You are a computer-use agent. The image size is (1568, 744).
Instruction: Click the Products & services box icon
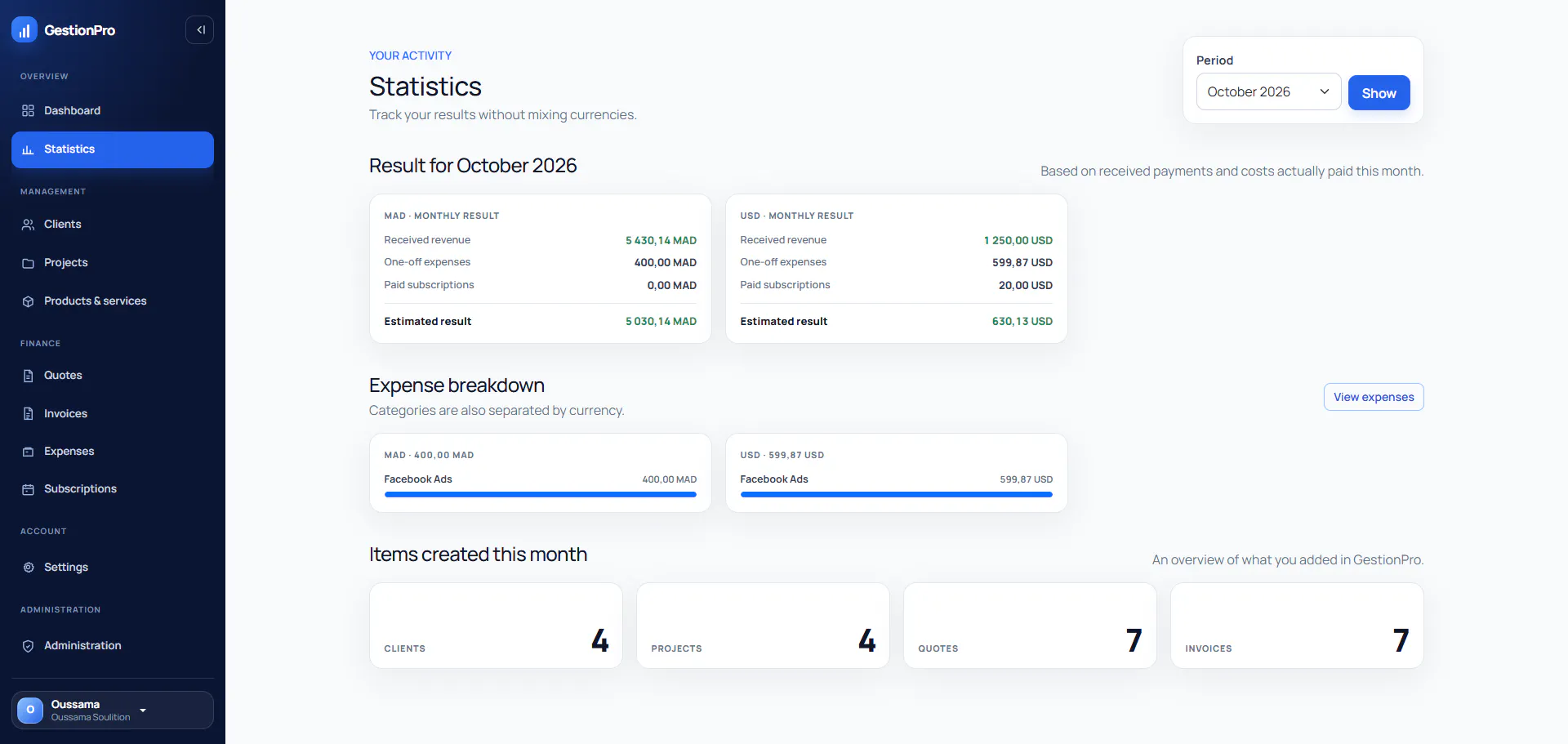tap(28, 301)
